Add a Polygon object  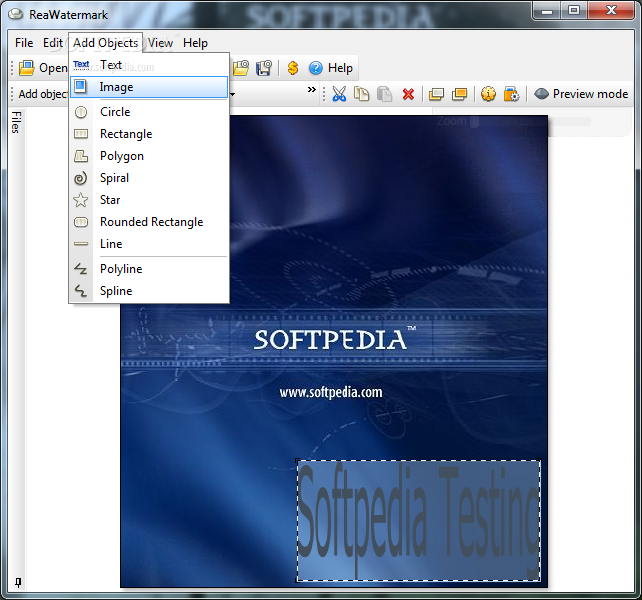coord(149,156)
